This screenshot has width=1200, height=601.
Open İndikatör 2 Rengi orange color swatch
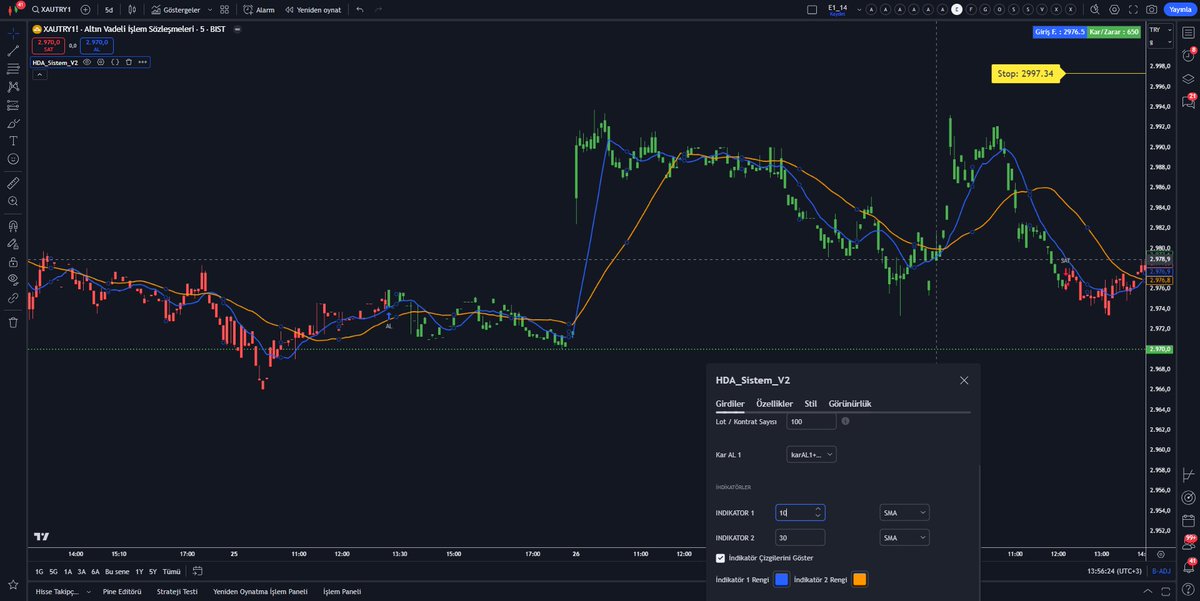pyautogui.click(x=860, y=579)
